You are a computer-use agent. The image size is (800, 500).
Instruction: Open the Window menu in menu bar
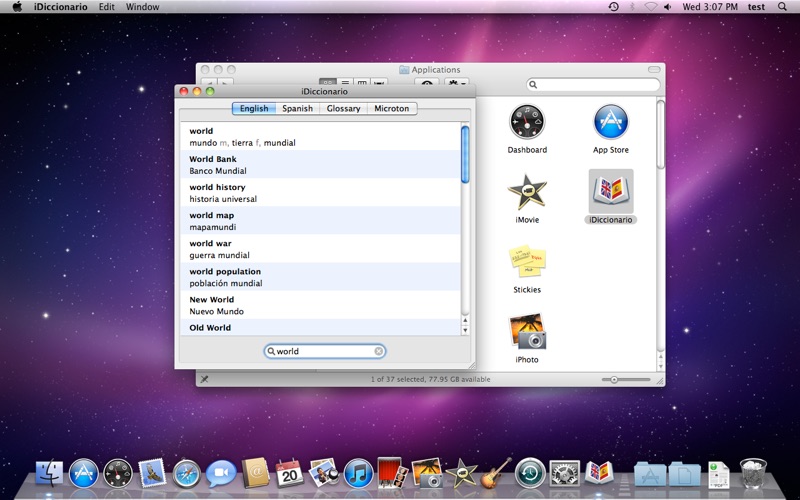click(142, 7)
